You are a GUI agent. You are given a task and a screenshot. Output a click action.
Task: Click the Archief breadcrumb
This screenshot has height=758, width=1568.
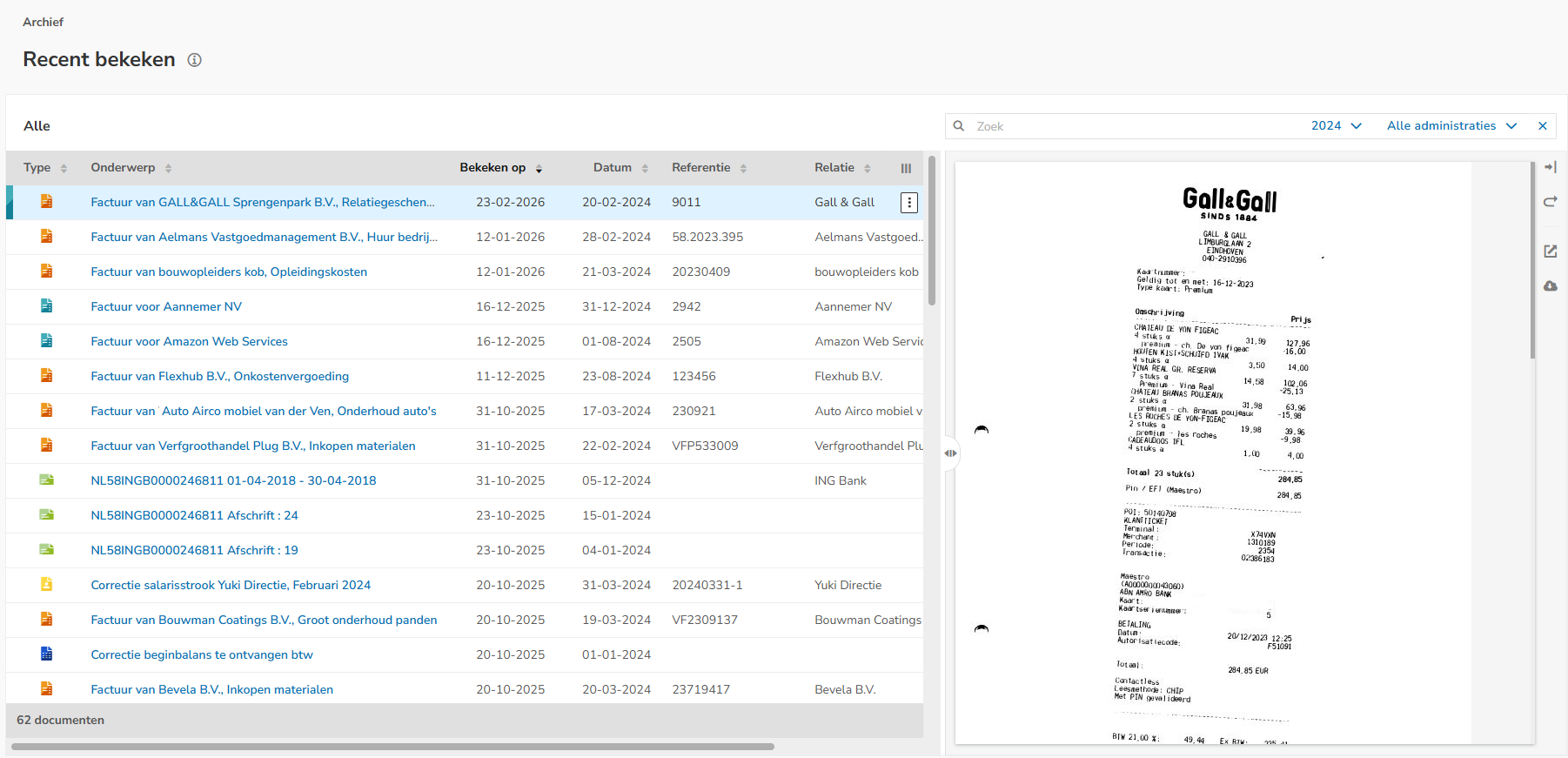[x=44, y=22]
